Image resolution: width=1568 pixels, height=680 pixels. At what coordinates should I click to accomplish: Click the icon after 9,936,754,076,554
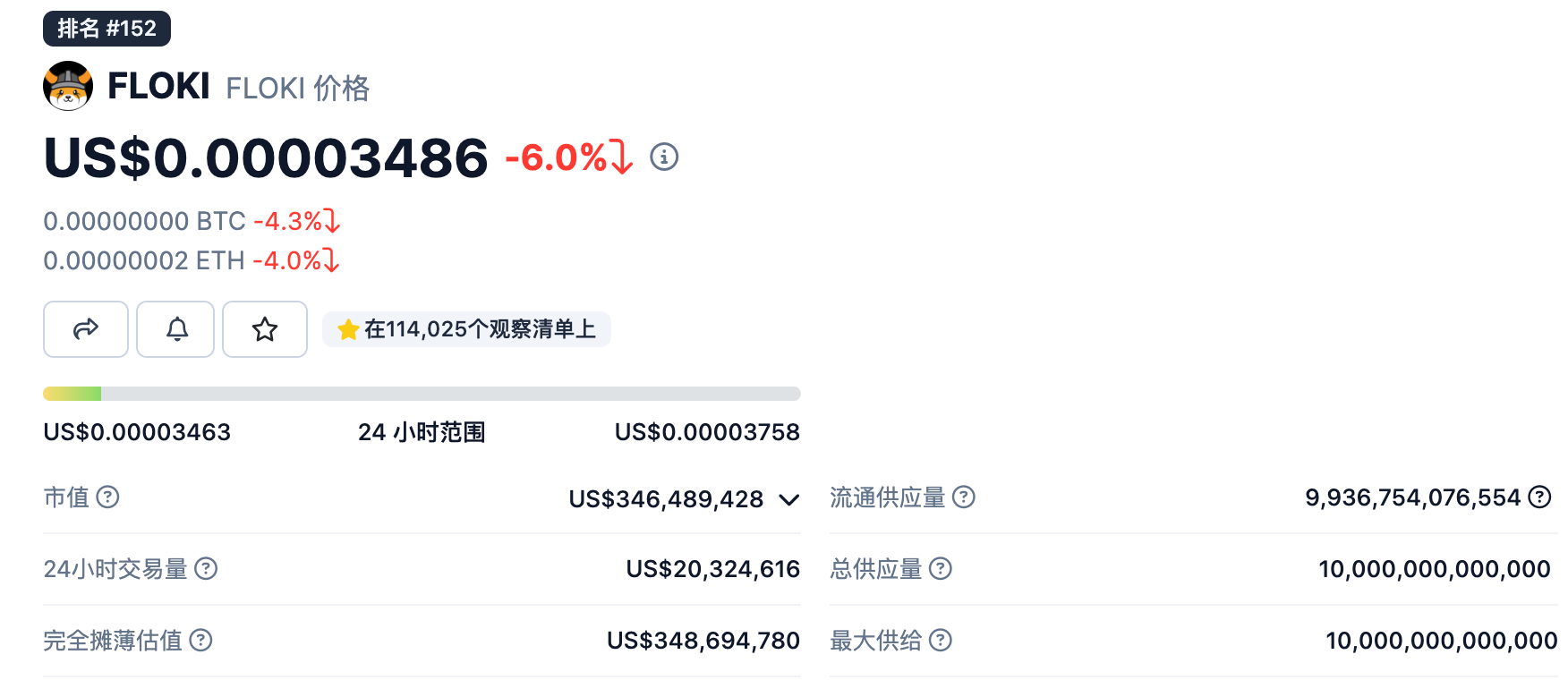coord(1539,497)
